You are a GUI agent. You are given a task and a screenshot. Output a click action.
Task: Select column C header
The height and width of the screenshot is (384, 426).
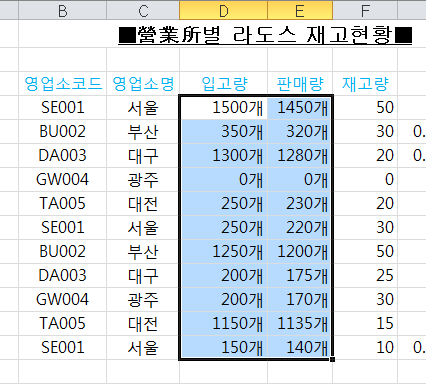(x=143, y=10)
